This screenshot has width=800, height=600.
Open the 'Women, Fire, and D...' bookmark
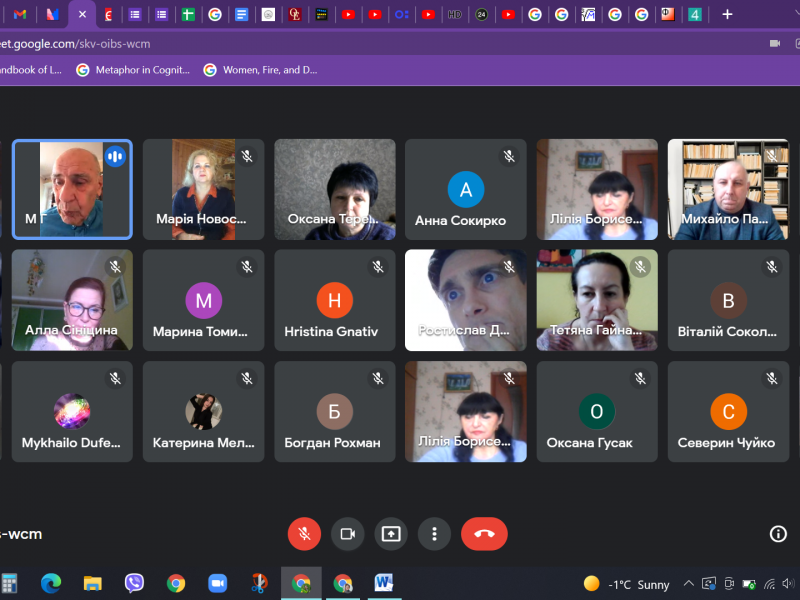[260, 70]
